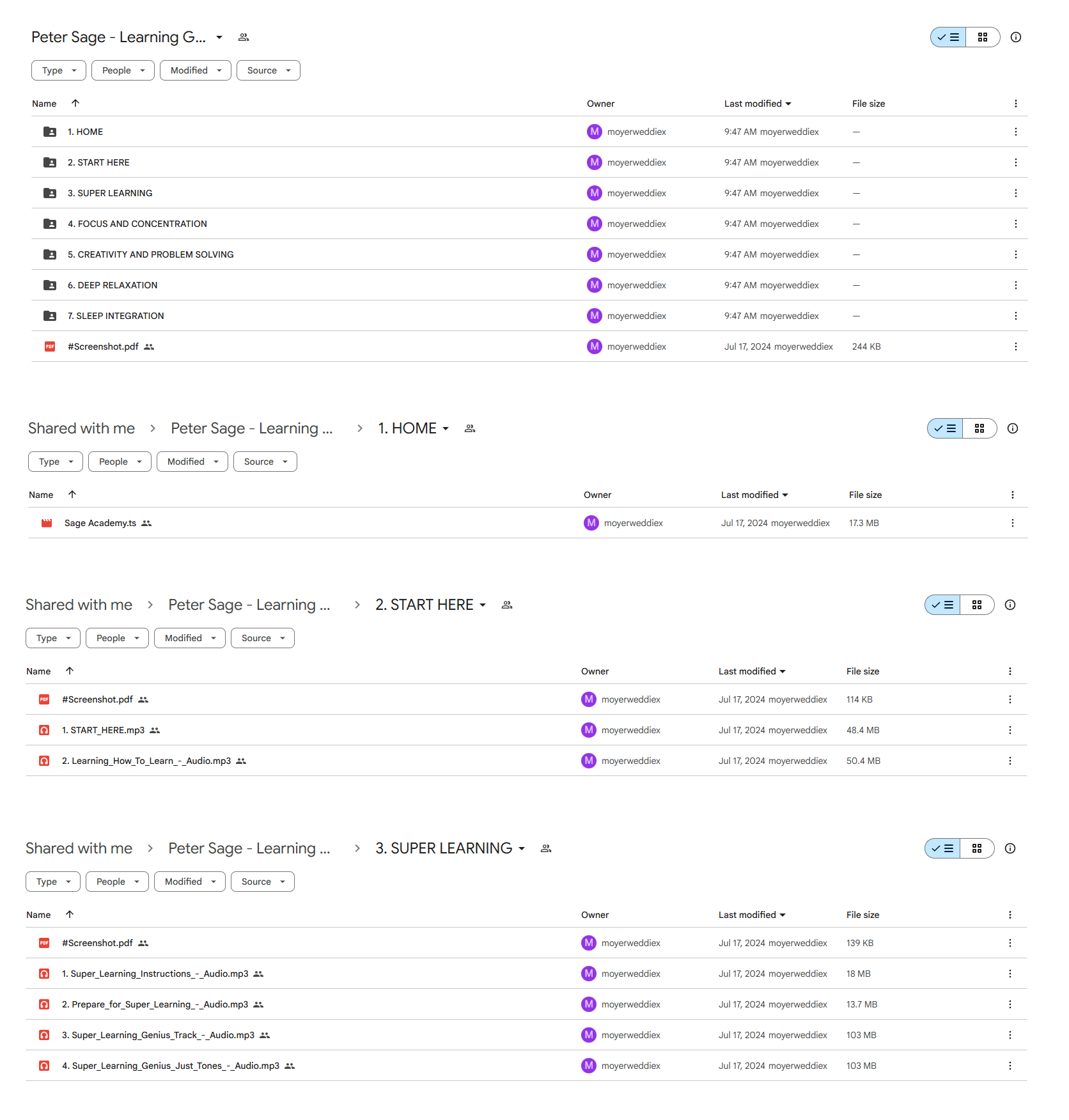Switch top folder view to grid layout
This screenshot has width=1069, height=1120.
pyautogui.click(x=983, y=37)
